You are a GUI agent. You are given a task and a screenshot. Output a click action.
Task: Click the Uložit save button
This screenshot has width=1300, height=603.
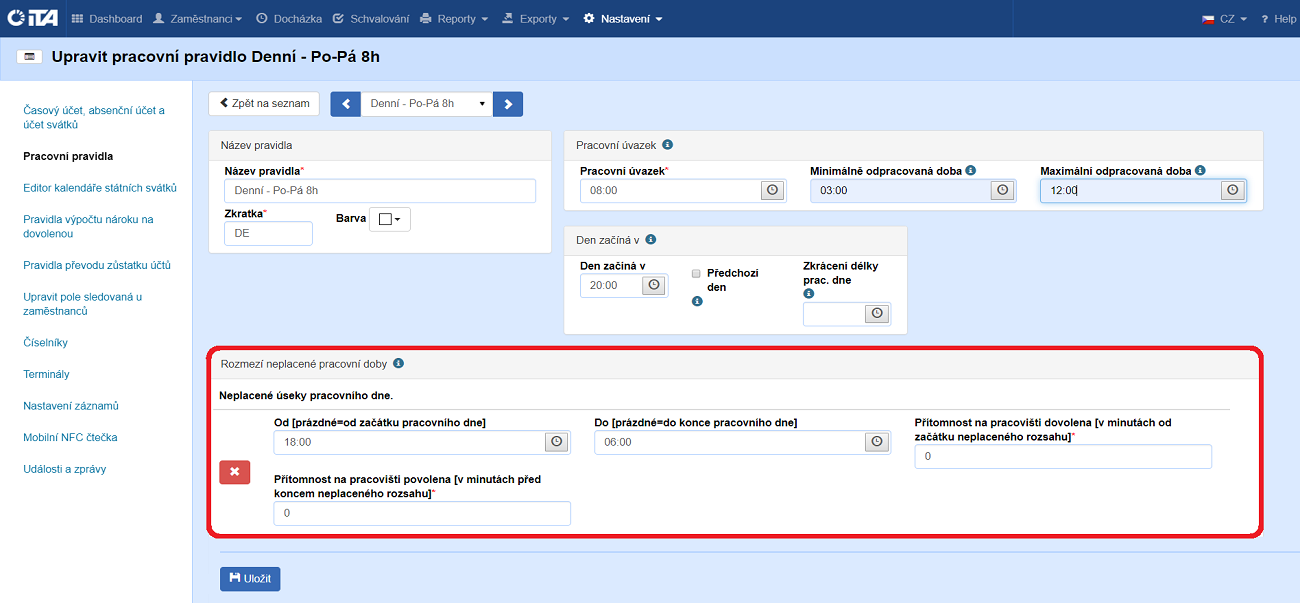coord(250,579)
